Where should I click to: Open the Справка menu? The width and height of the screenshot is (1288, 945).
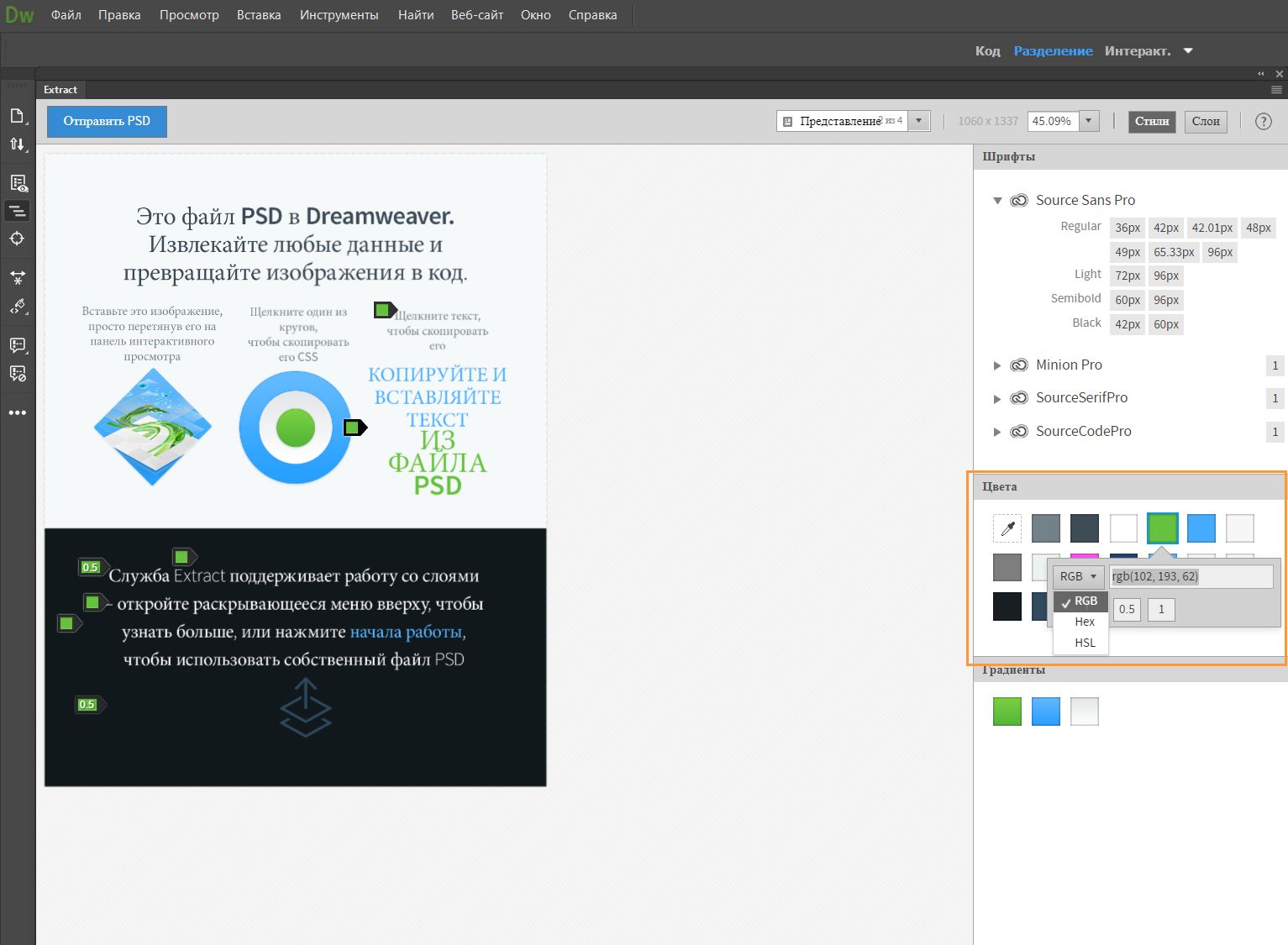[592, 15]
